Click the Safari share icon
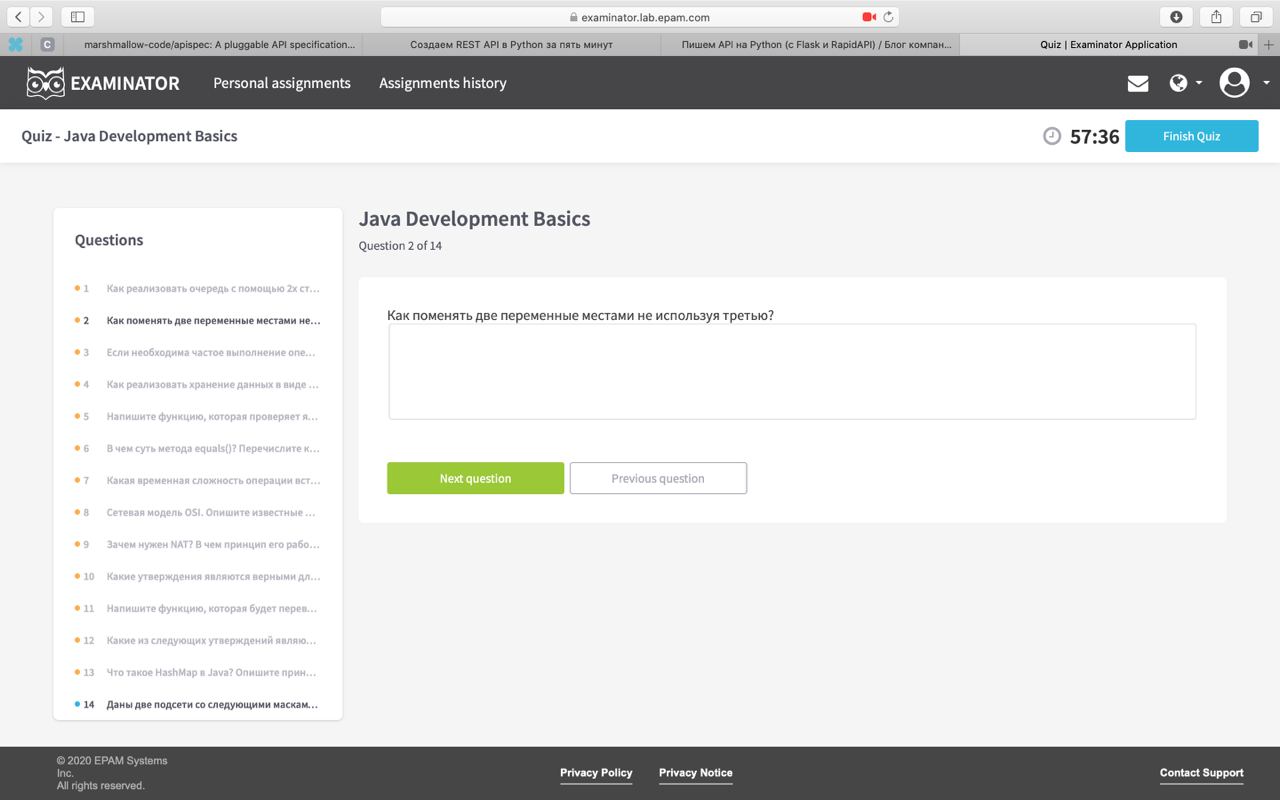The image size is (1280, 800). point(1216,17)
